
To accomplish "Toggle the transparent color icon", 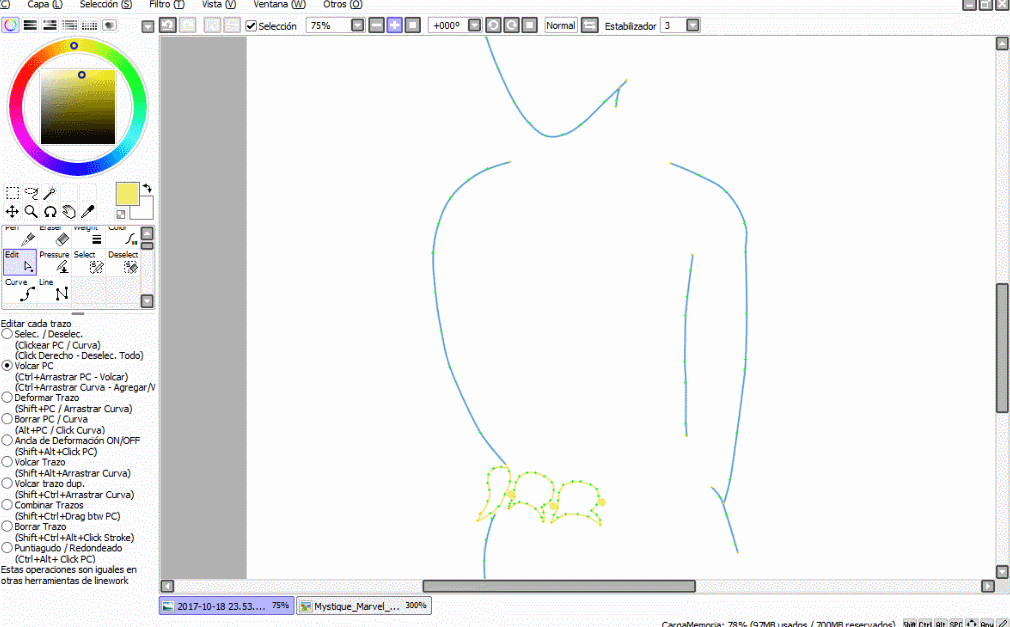I will (120, 214).
